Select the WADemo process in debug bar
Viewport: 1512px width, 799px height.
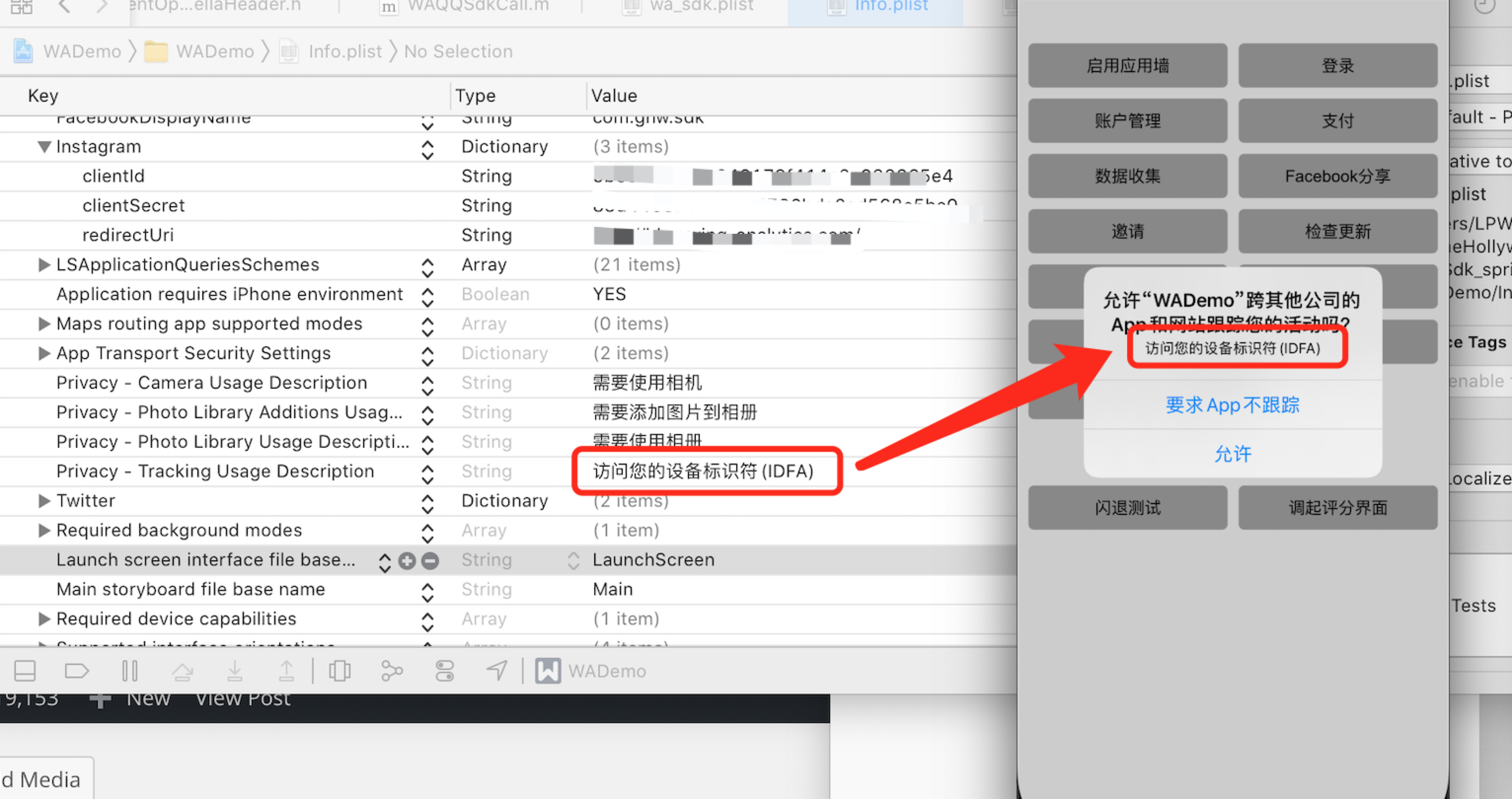[x=591, y=671]
